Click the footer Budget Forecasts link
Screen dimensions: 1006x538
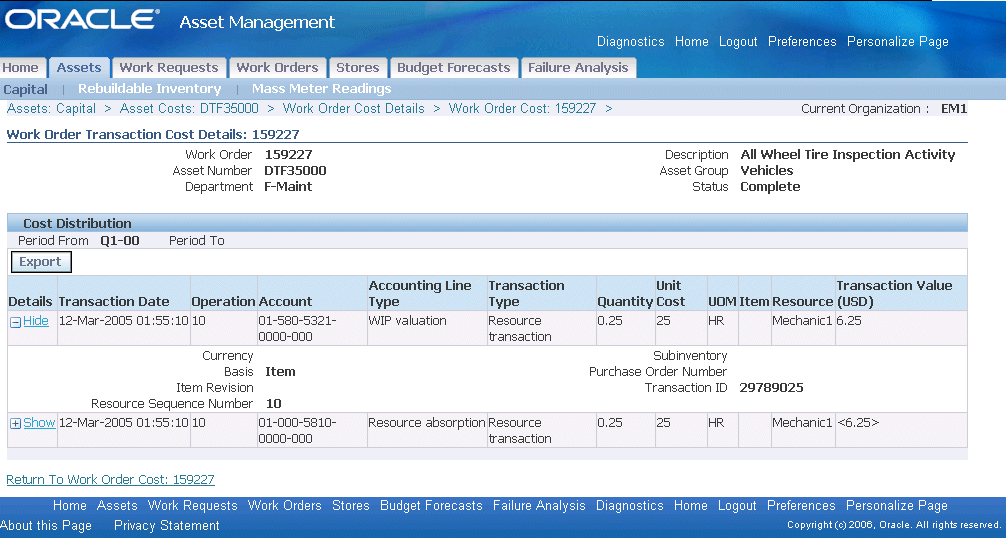click(431, 505)
